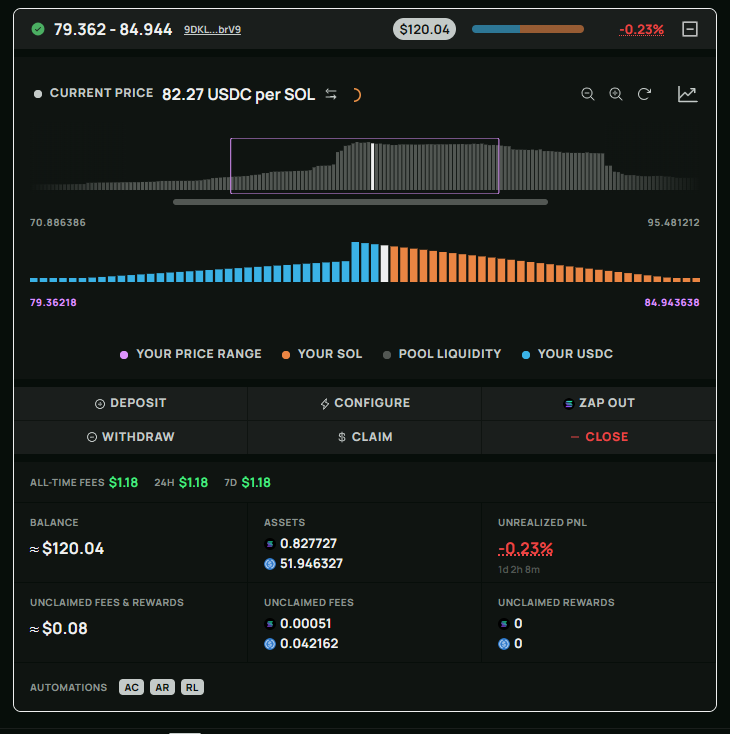The image size is (730, 734).
Task: Toggle Pool Liquidity legend item
Action: pos(442,354)
